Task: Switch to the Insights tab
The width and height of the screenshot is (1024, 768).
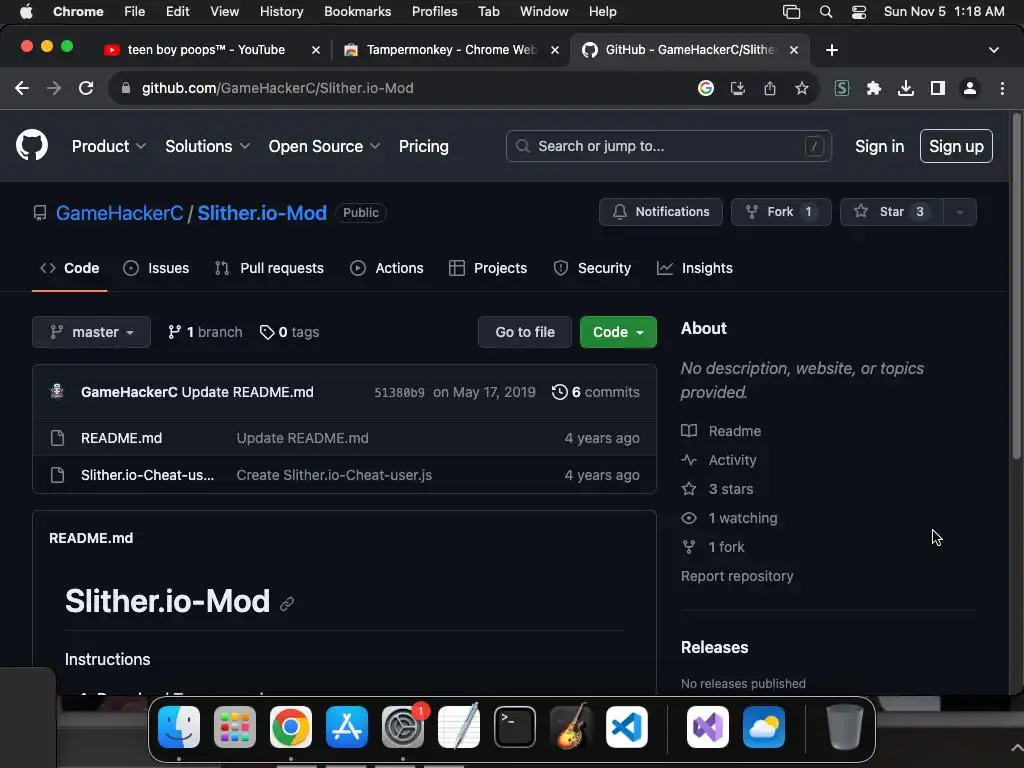Action: pos(694,268)
